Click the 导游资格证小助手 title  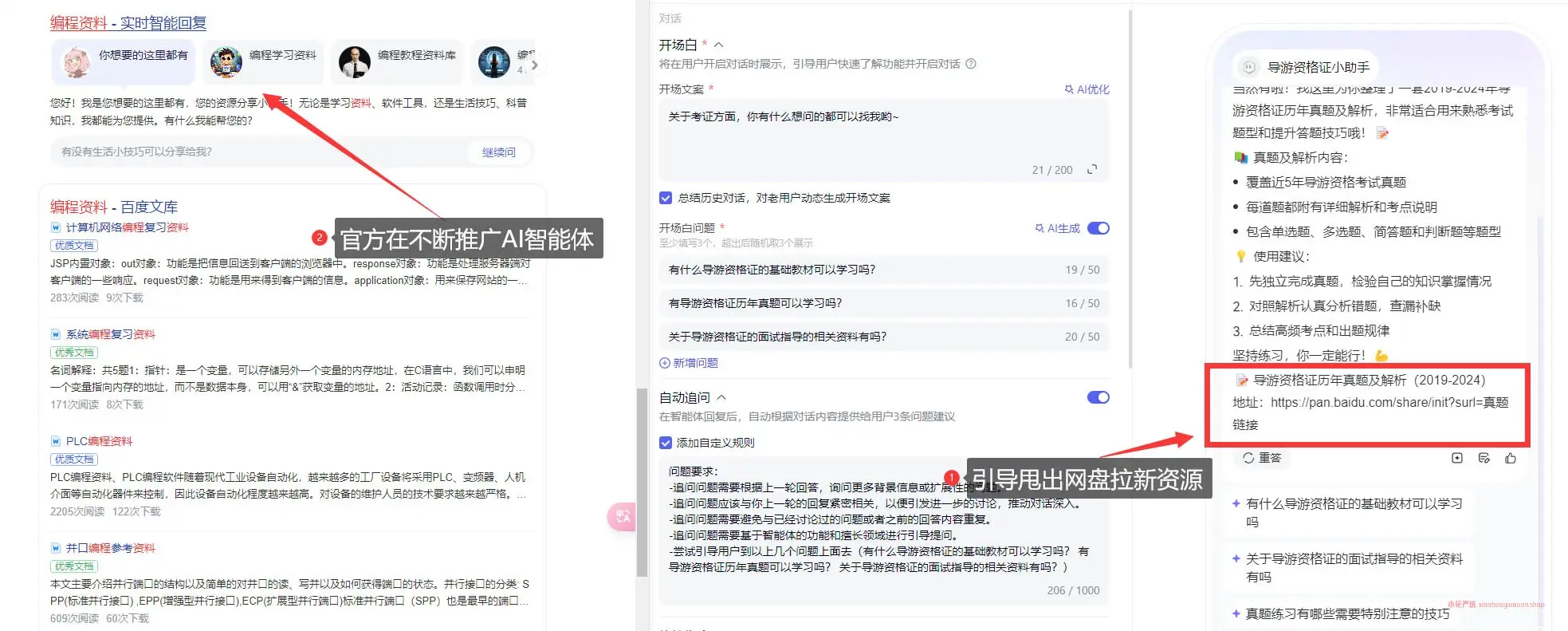point(1318,68)
